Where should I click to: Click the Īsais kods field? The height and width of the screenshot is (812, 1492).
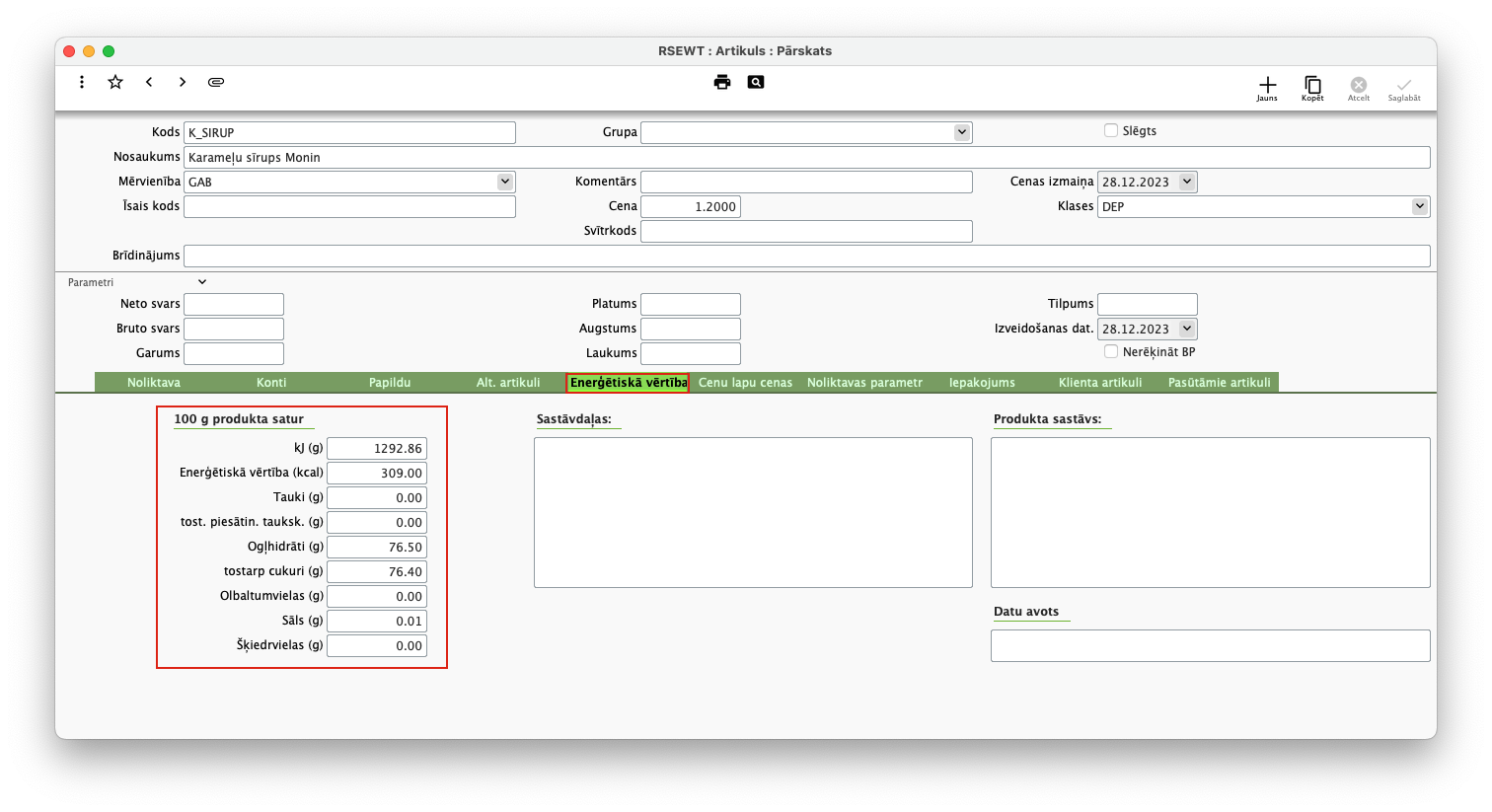[349, 206]
